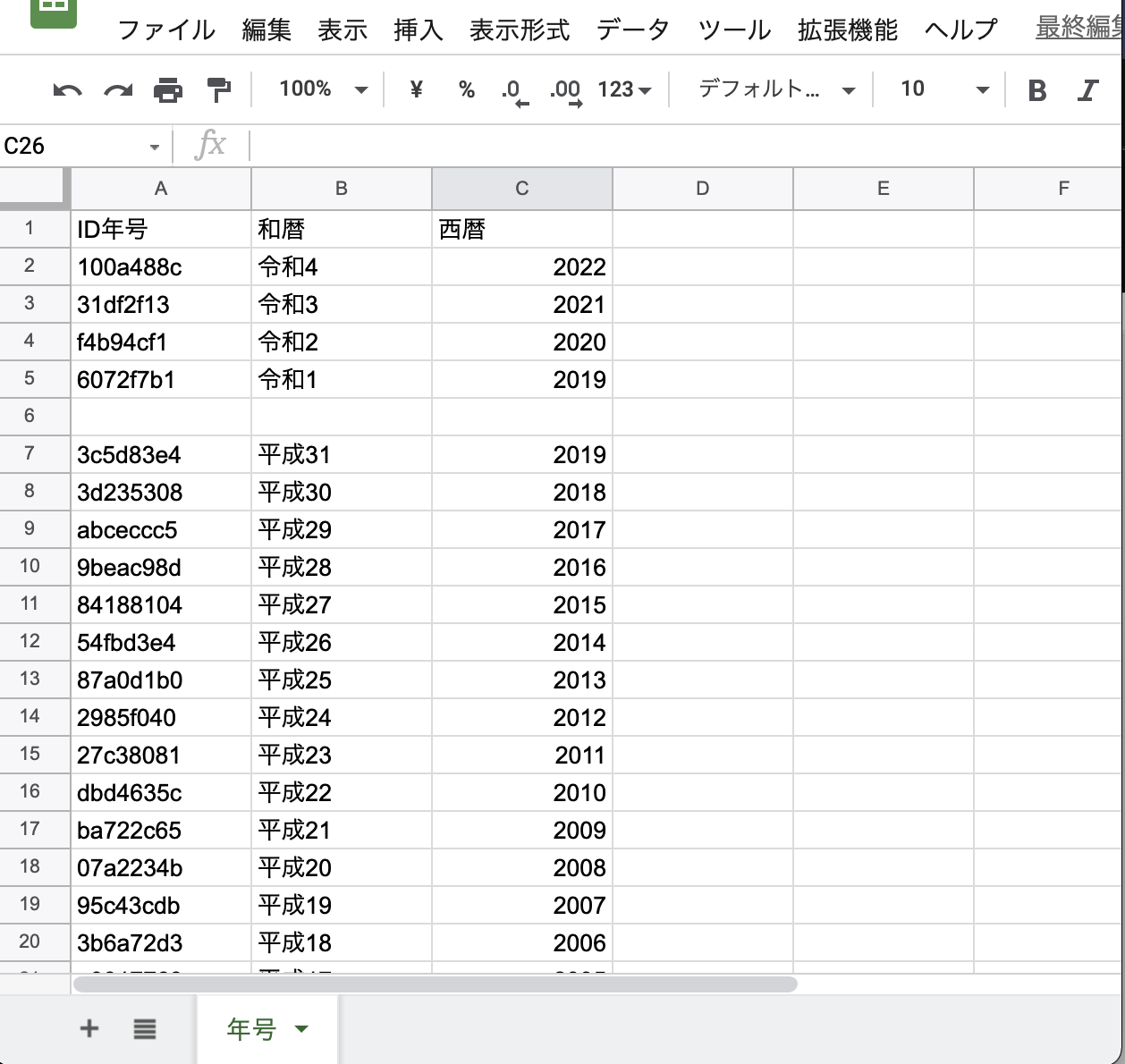Open the font size 10 dropdown
This screenshot has height=1064, width=1125.
(943, 89)
